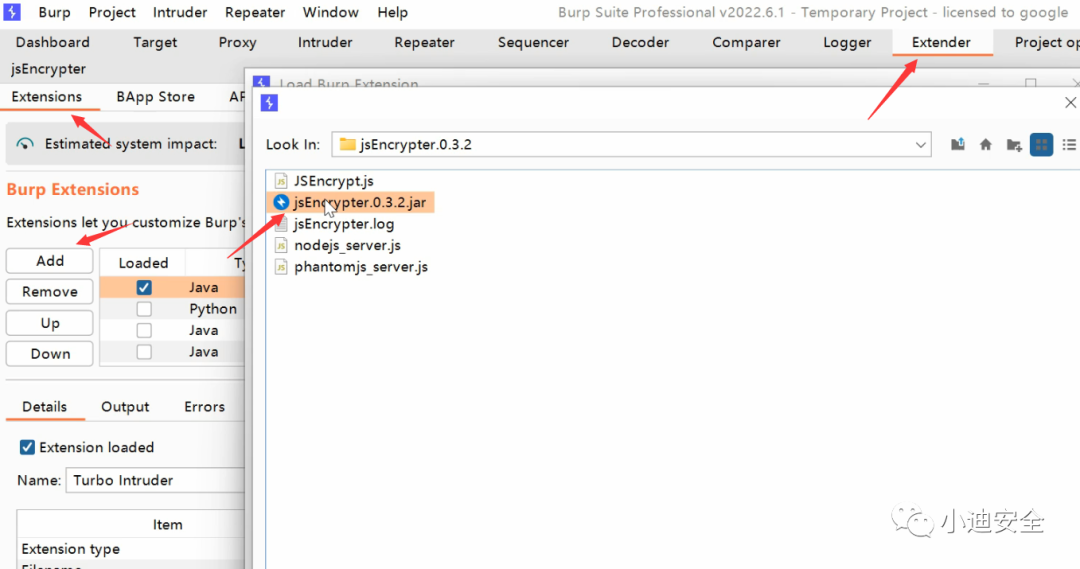The height and width of the screenshot is (569, 1080).
Task: Click the Add extension button
Action: point(50,261)
